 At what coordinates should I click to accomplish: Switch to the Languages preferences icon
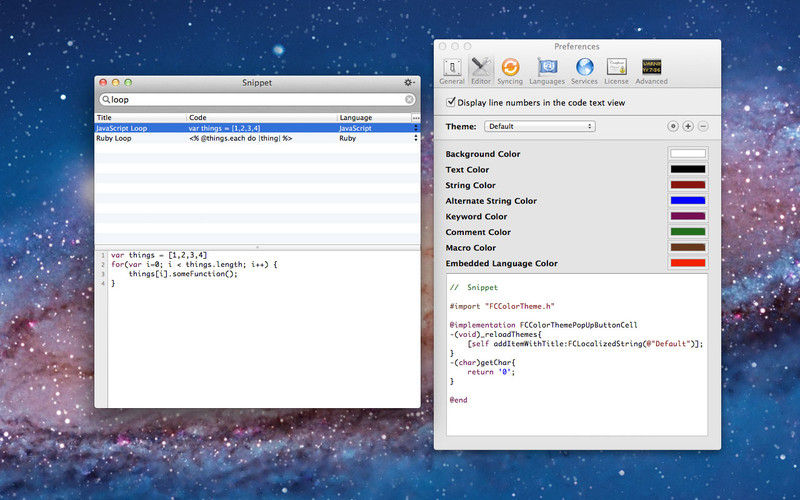[x=547, y=71]
